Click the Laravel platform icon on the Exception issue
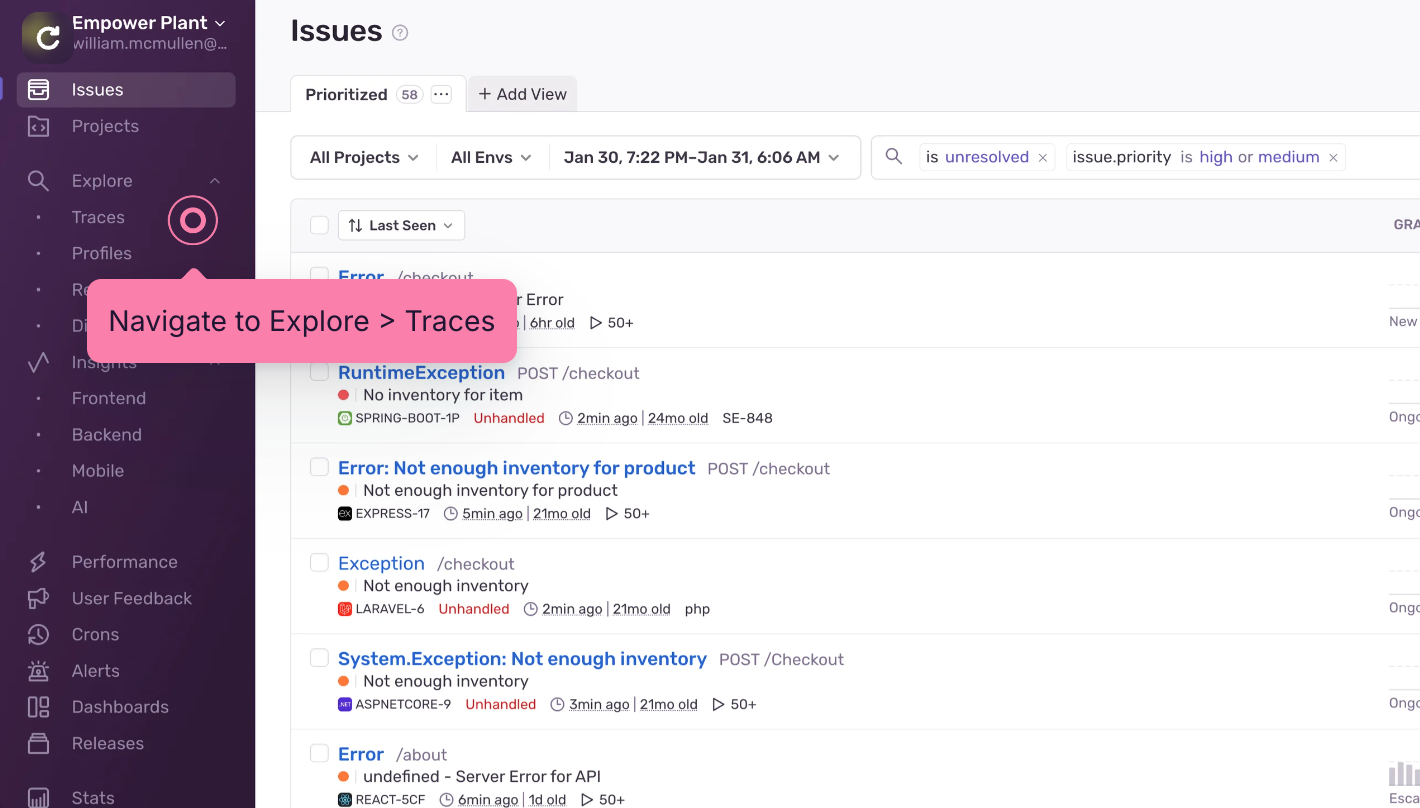The width and height of the screenshot is (1420, 808). coord(344,608)
